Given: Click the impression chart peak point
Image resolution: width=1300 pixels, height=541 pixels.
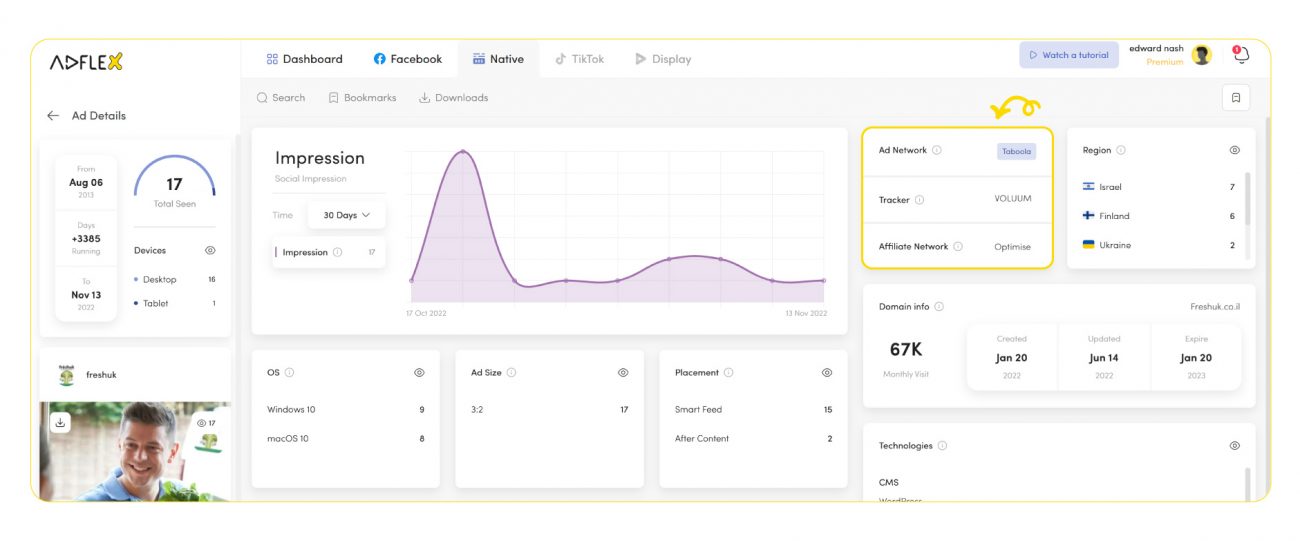Looking at the screenshot, I should (462, 152).
